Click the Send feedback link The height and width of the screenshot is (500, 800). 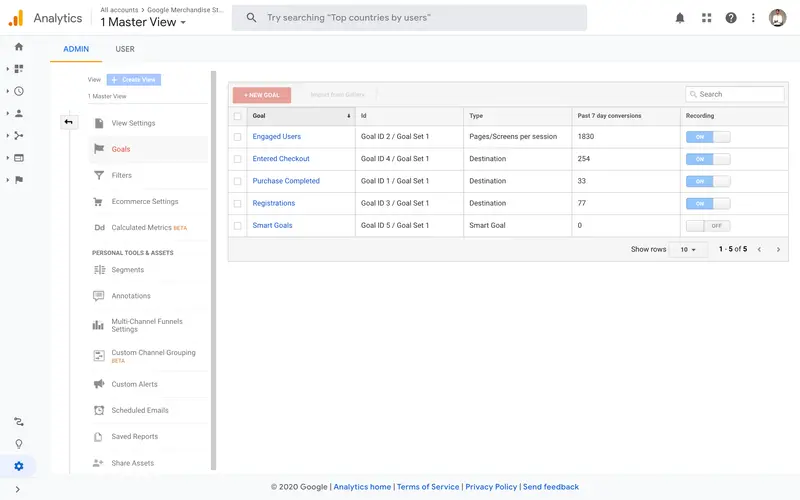(x=551, y=487)
